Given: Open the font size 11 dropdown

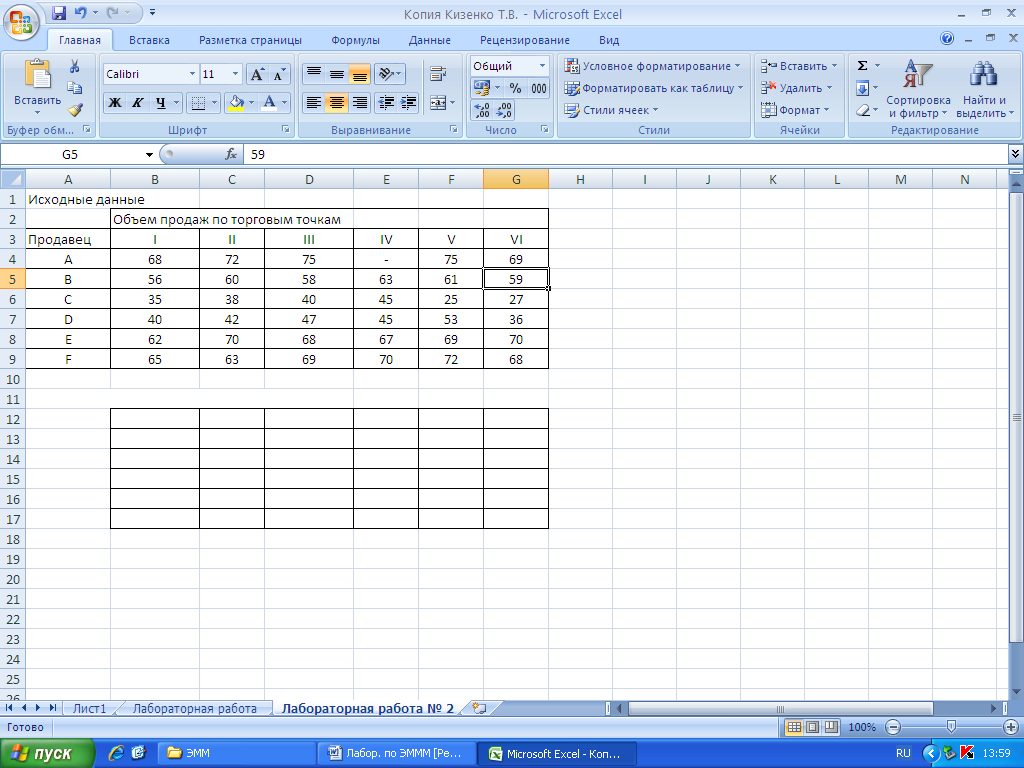Looking at the screenshot, I should pyautogui.click(x=236, y=74).
